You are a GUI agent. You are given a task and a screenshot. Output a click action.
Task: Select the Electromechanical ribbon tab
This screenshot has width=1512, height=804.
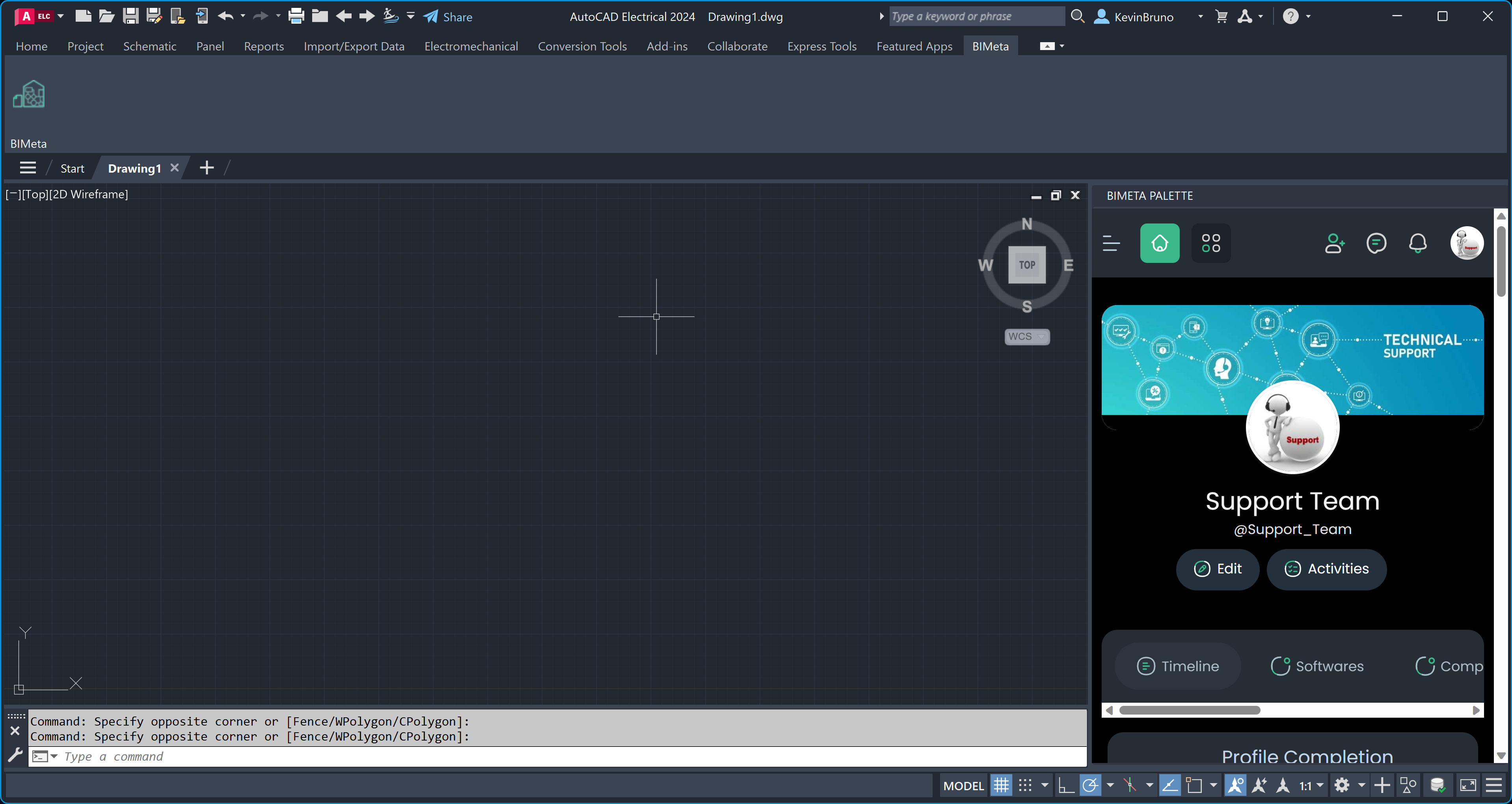coord(471,46)
